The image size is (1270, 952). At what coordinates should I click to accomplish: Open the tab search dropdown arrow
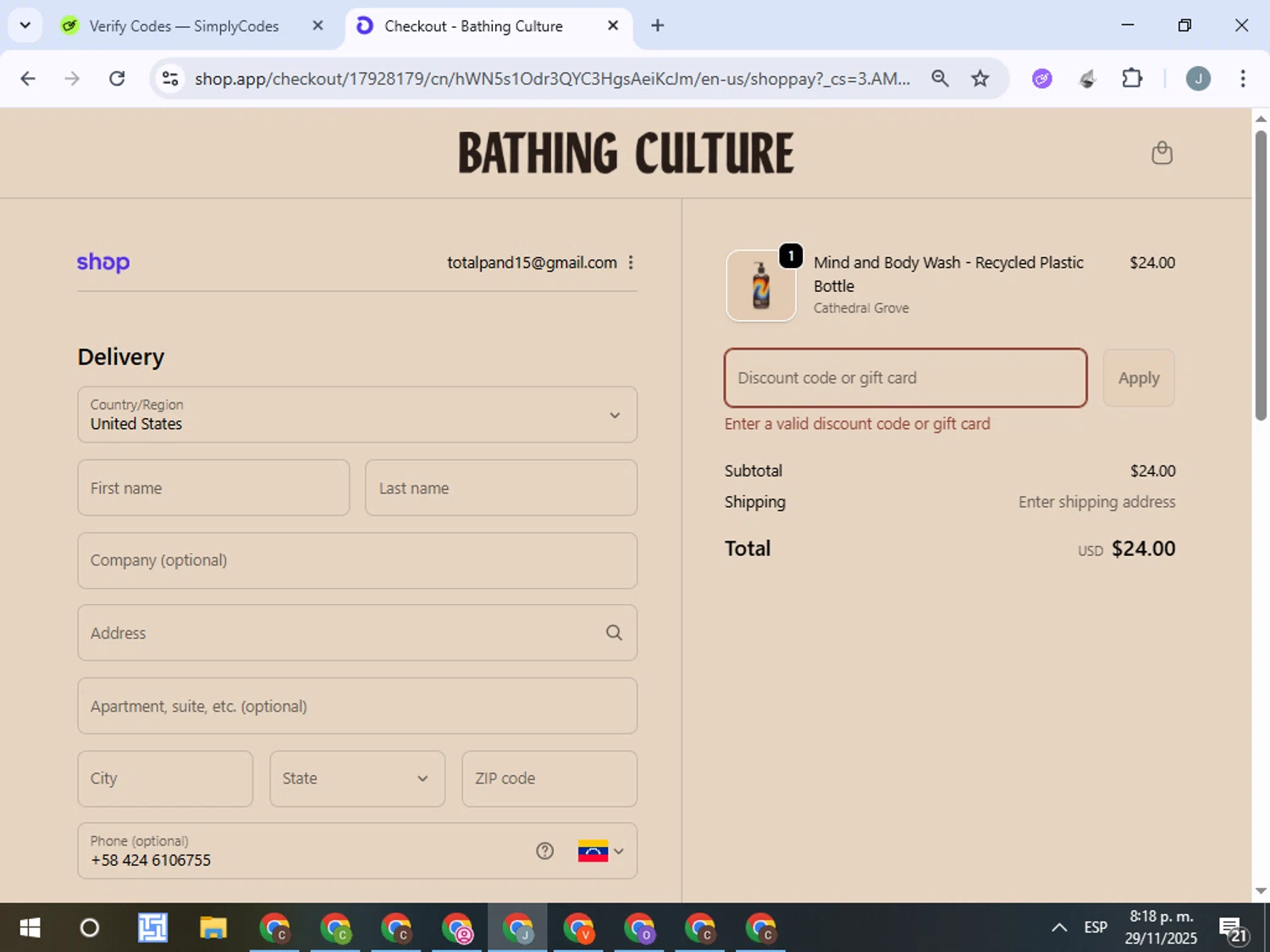(x=25, y=25)
